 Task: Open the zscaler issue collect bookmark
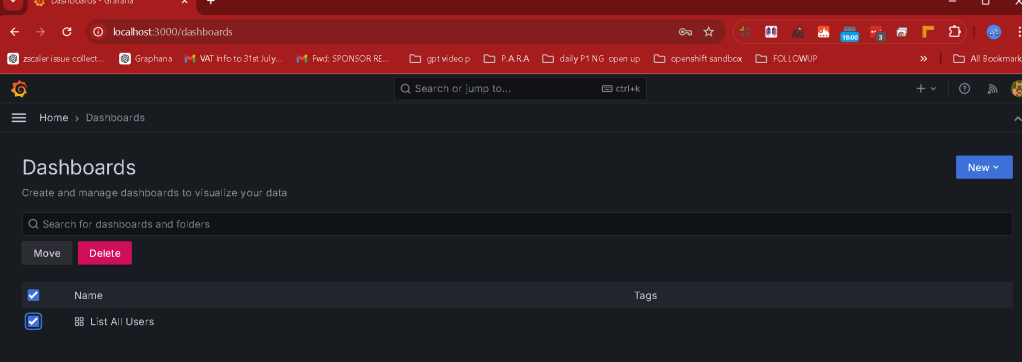pyautogui.click(x=55, y=59)
